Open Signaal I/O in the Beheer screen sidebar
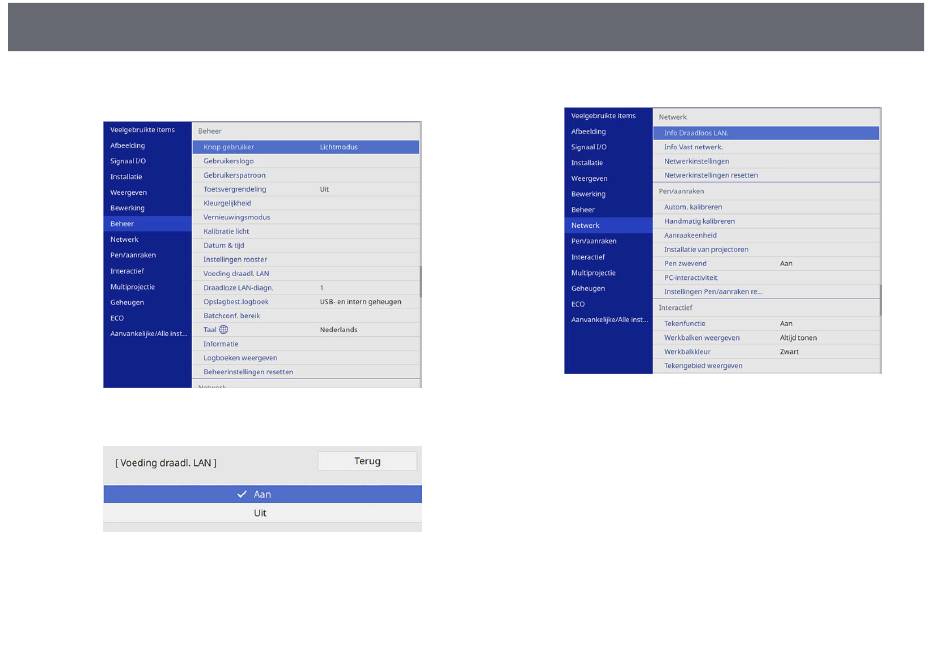The height and width of the screenshot is (659, 950). coord(128,161)
